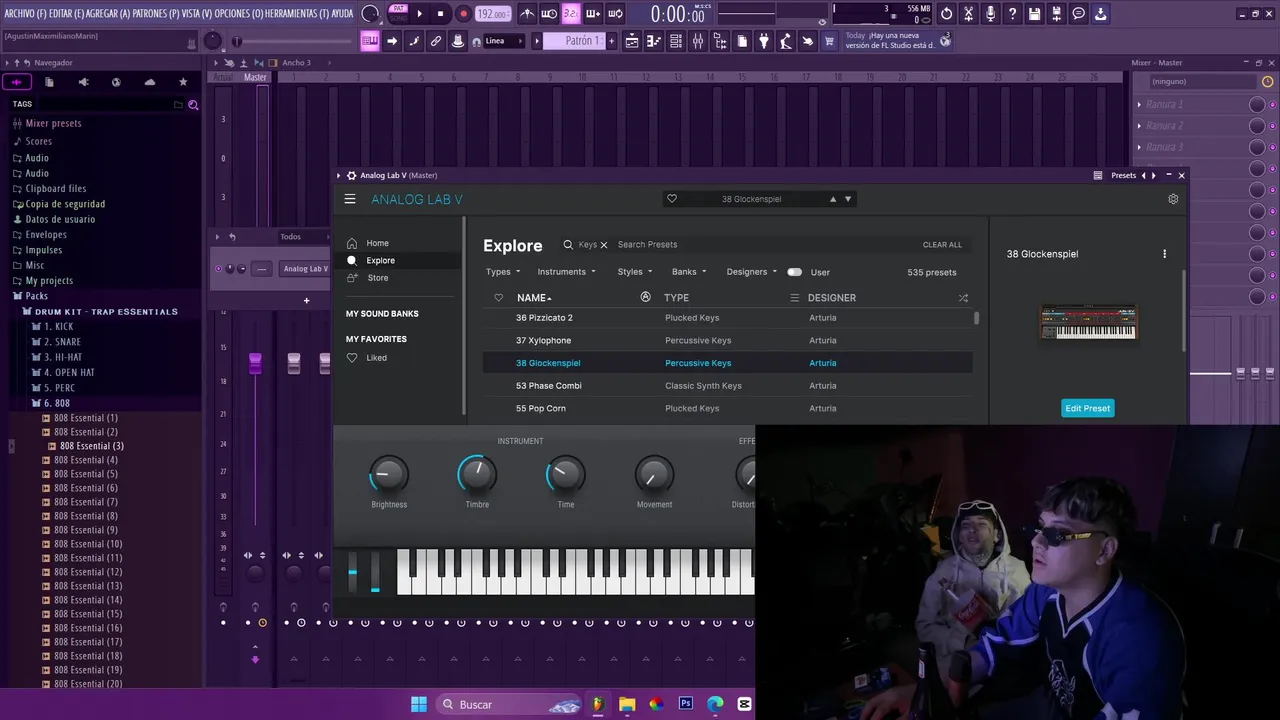The width and height of the screenshot is (1280, 720).
Task: Like the 38 Glockenspiel preset via the heart icon in the top preset bar
Action: (x=672, y=199)
